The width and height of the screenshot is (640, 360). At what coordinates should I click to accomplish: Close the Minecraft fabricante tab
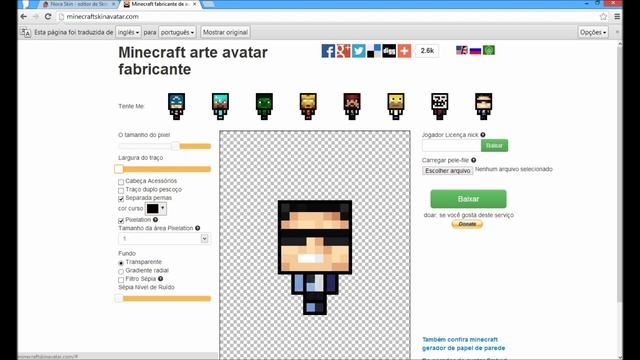click(x=195, y=4)
